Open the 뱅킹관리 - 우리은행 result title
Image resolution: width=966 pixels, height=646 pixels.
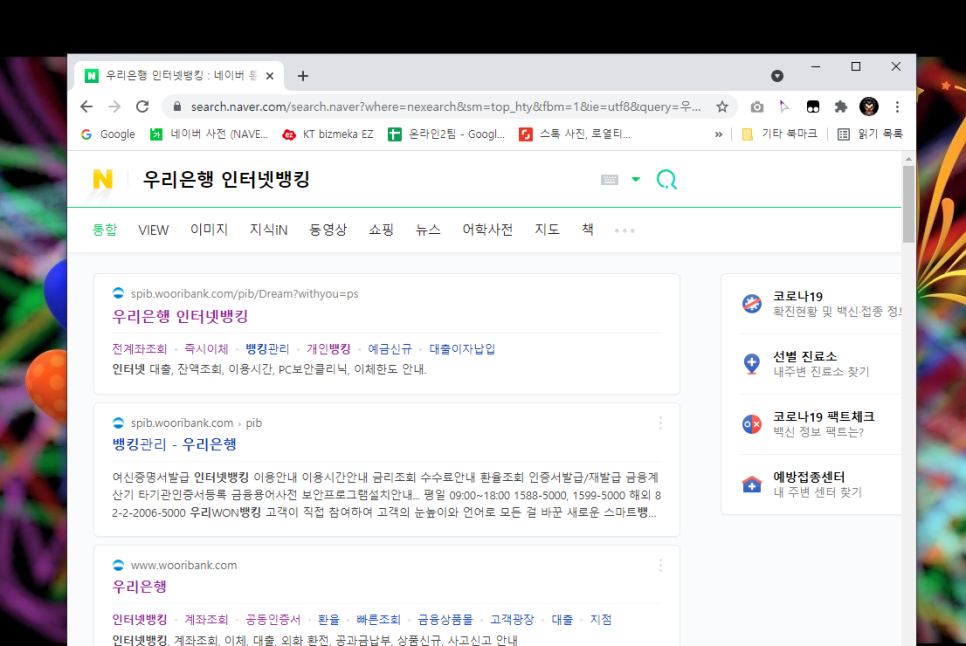pyautogui.click(x=174, y=445)
